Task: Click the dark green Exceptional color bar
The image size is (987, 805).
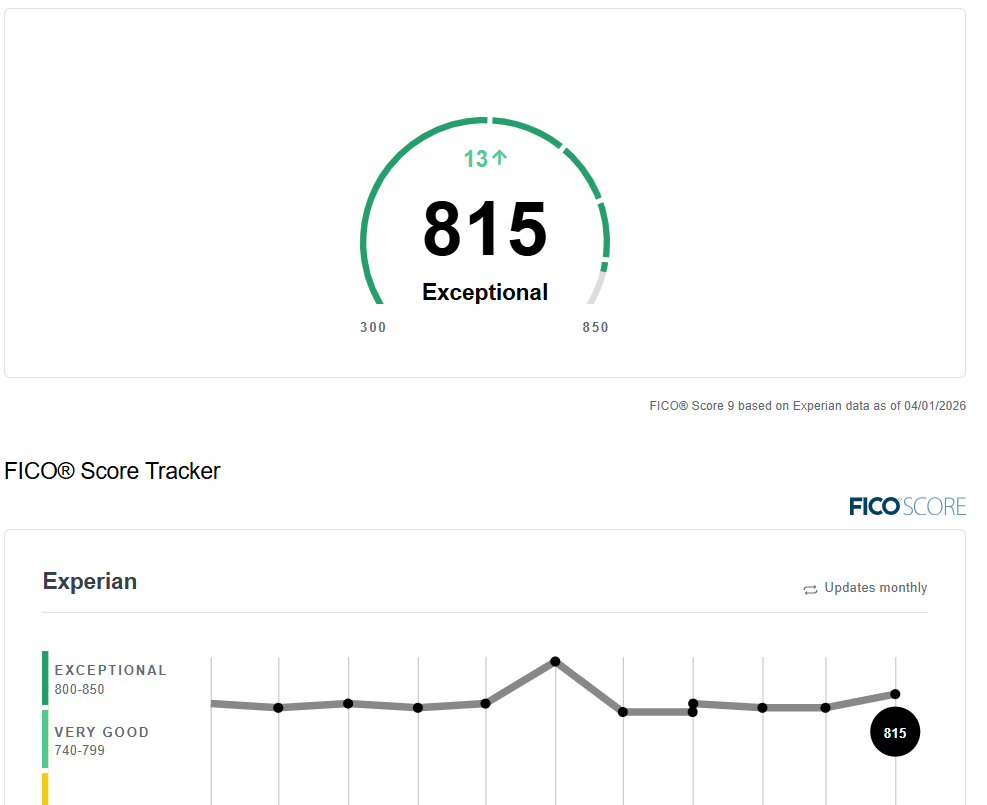Action: click(45, 678)
